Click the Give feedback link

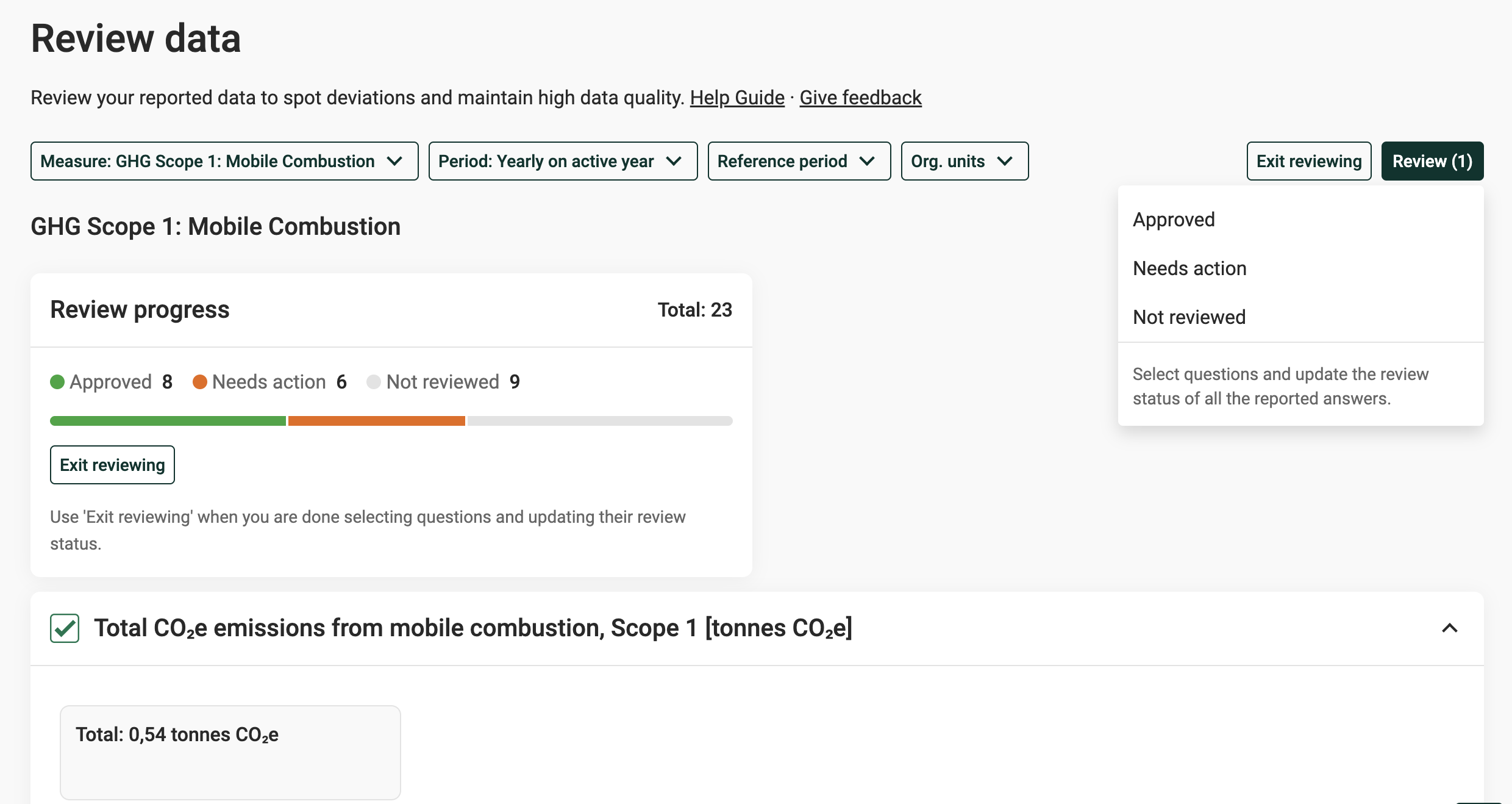click(x=860, y=98)
